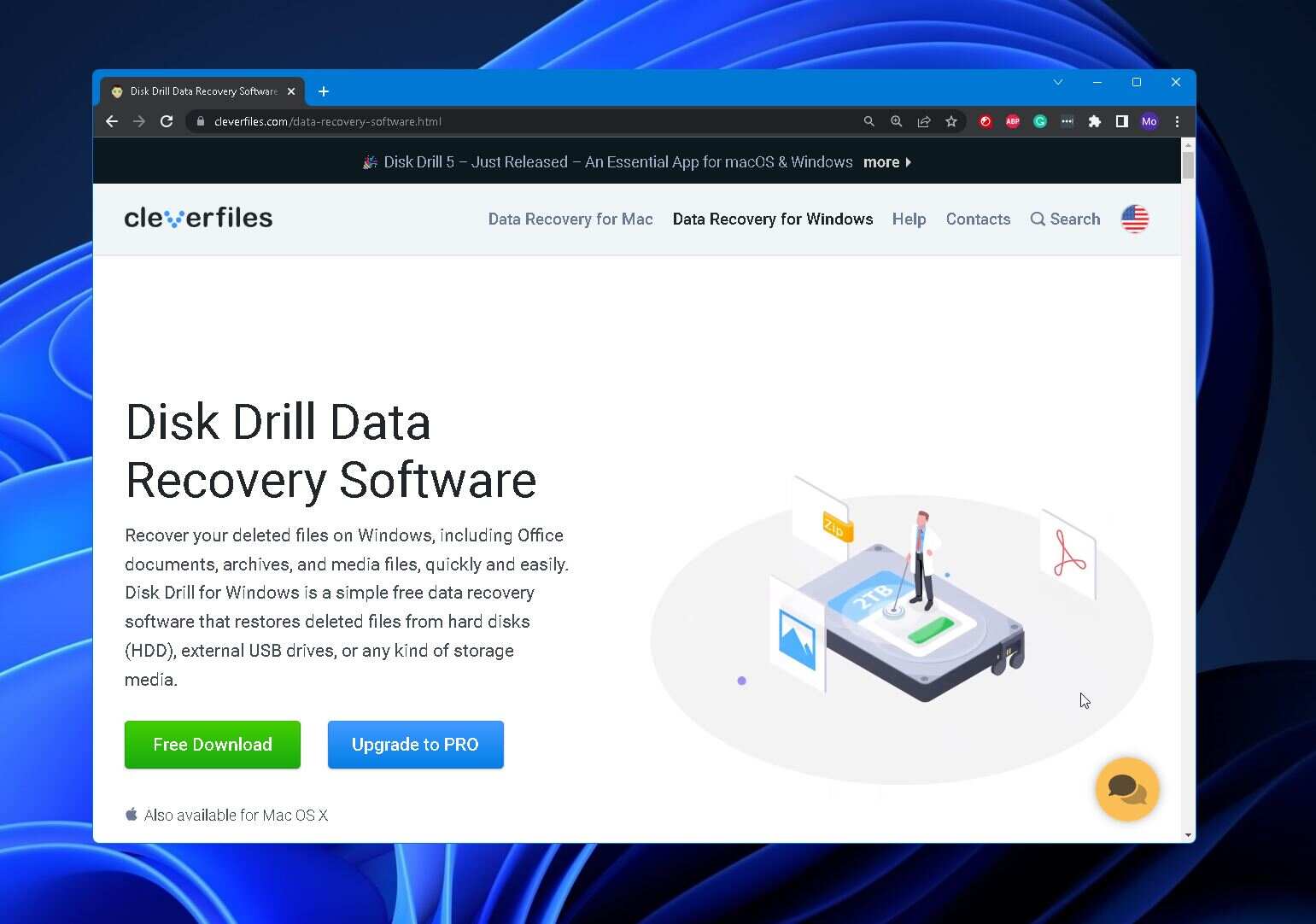This screenshot has height=924, width=1316.
Task: Select the Disk Drill Data Recovery Software tab
Action: coord(202,91)
